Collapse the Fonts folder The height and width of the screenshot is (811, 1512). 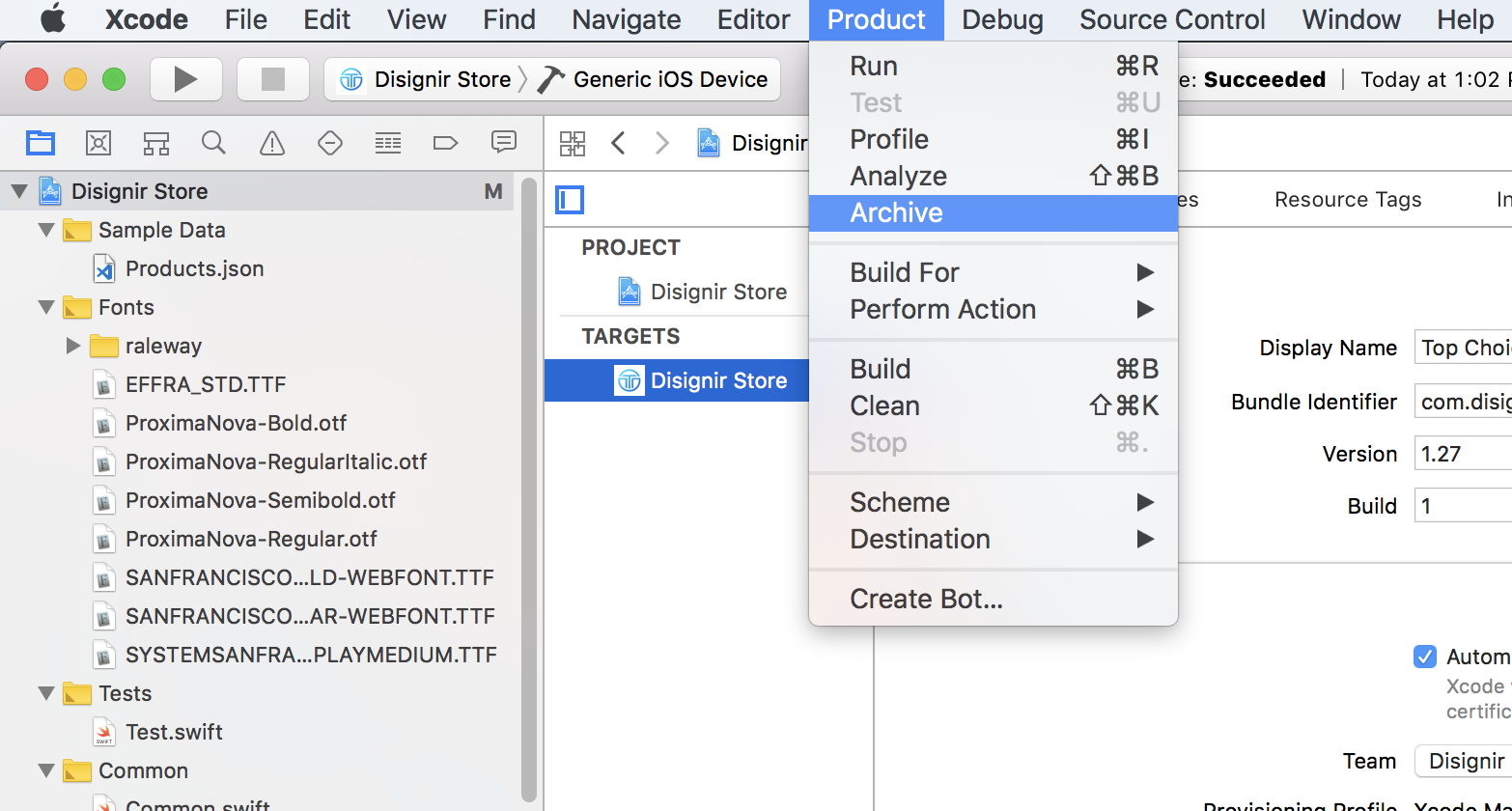[x=45, y=307]
